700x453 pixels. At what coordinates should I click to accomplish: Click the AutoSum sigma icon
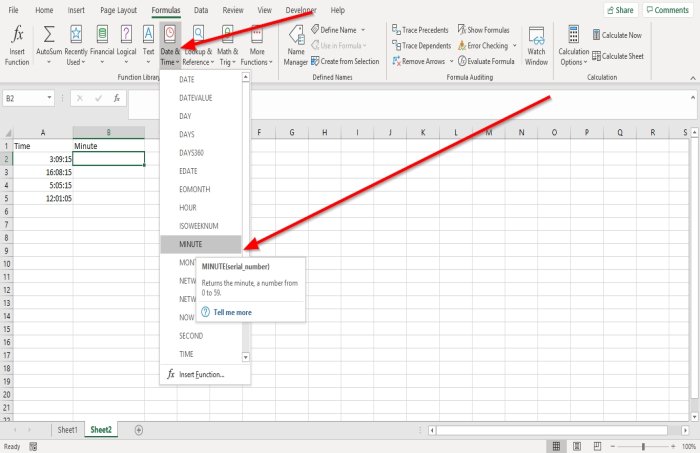[49, 34]
